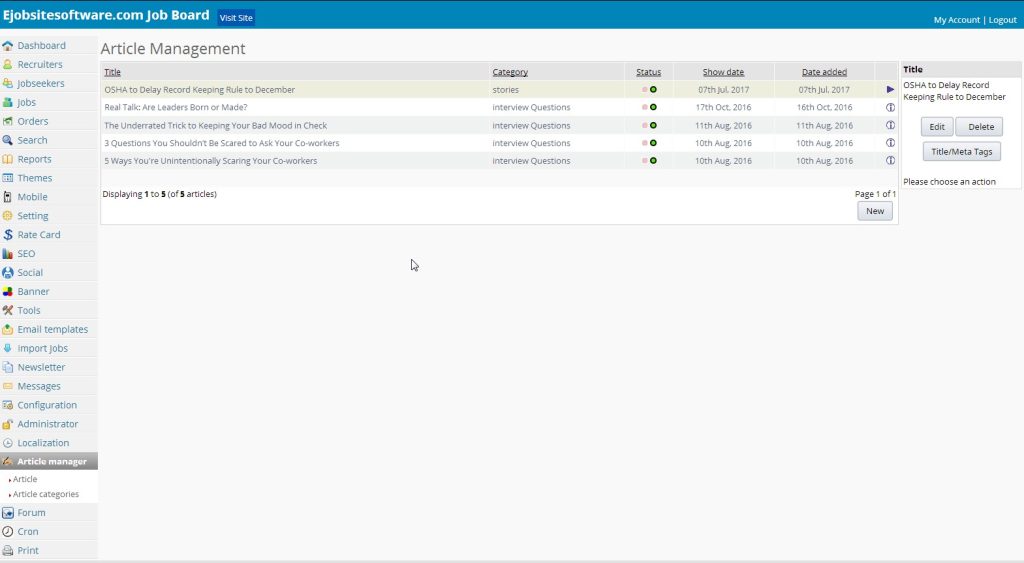Open the Jobseekers menu item
The width and height of the screenshot is (1024, 563).
click(x=40, y=83)
